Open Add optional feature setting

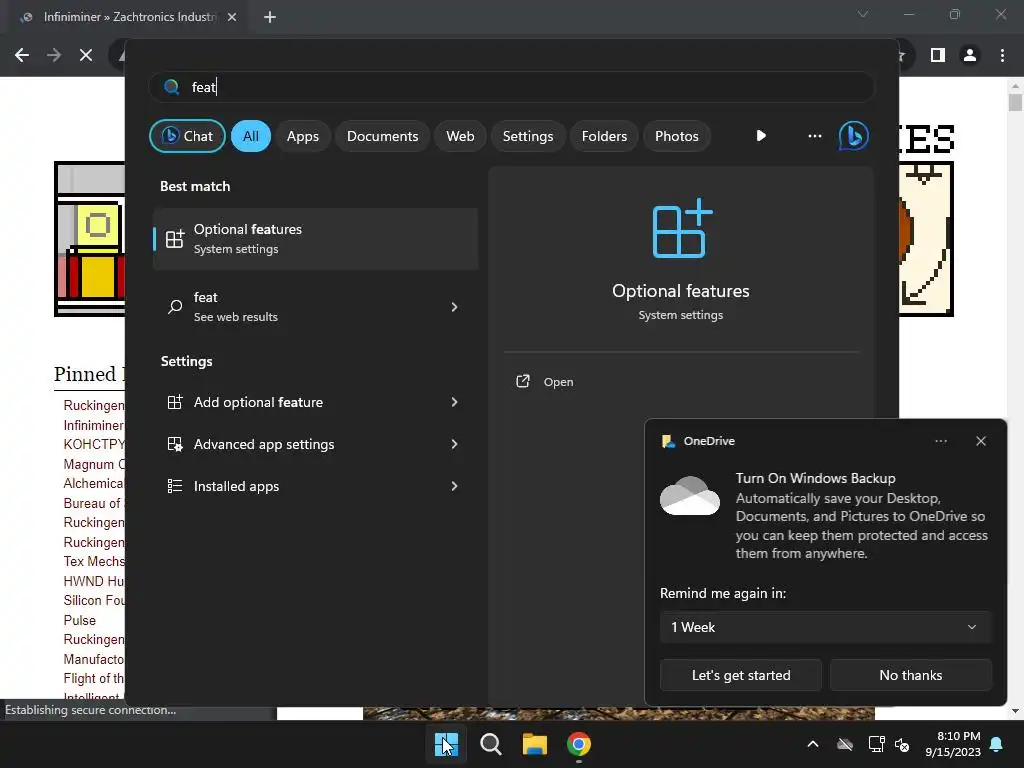(x=315, y=402)
